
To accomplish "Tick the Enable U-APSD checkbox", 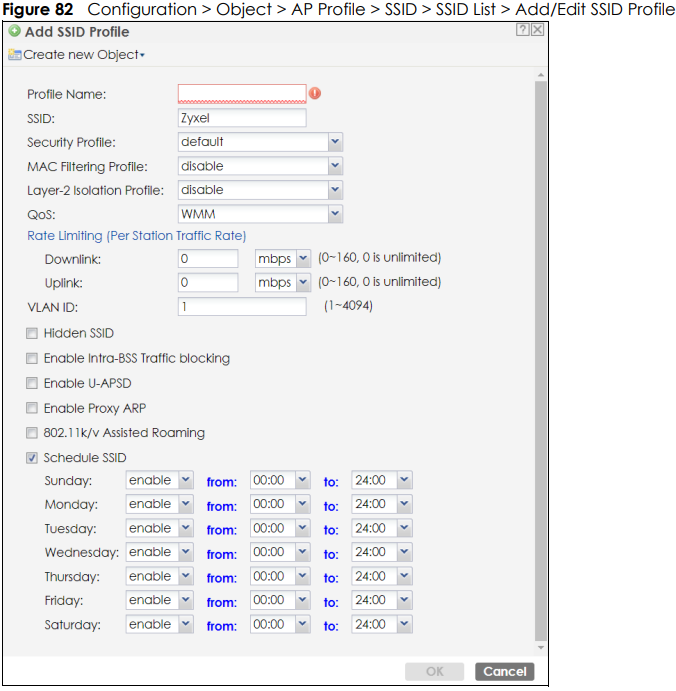I will 32,383.
